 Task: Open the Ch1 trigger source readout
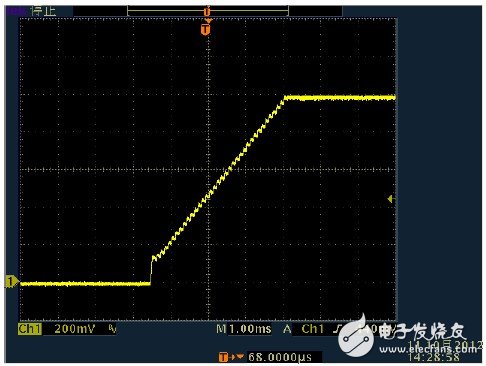coord(313,329)
